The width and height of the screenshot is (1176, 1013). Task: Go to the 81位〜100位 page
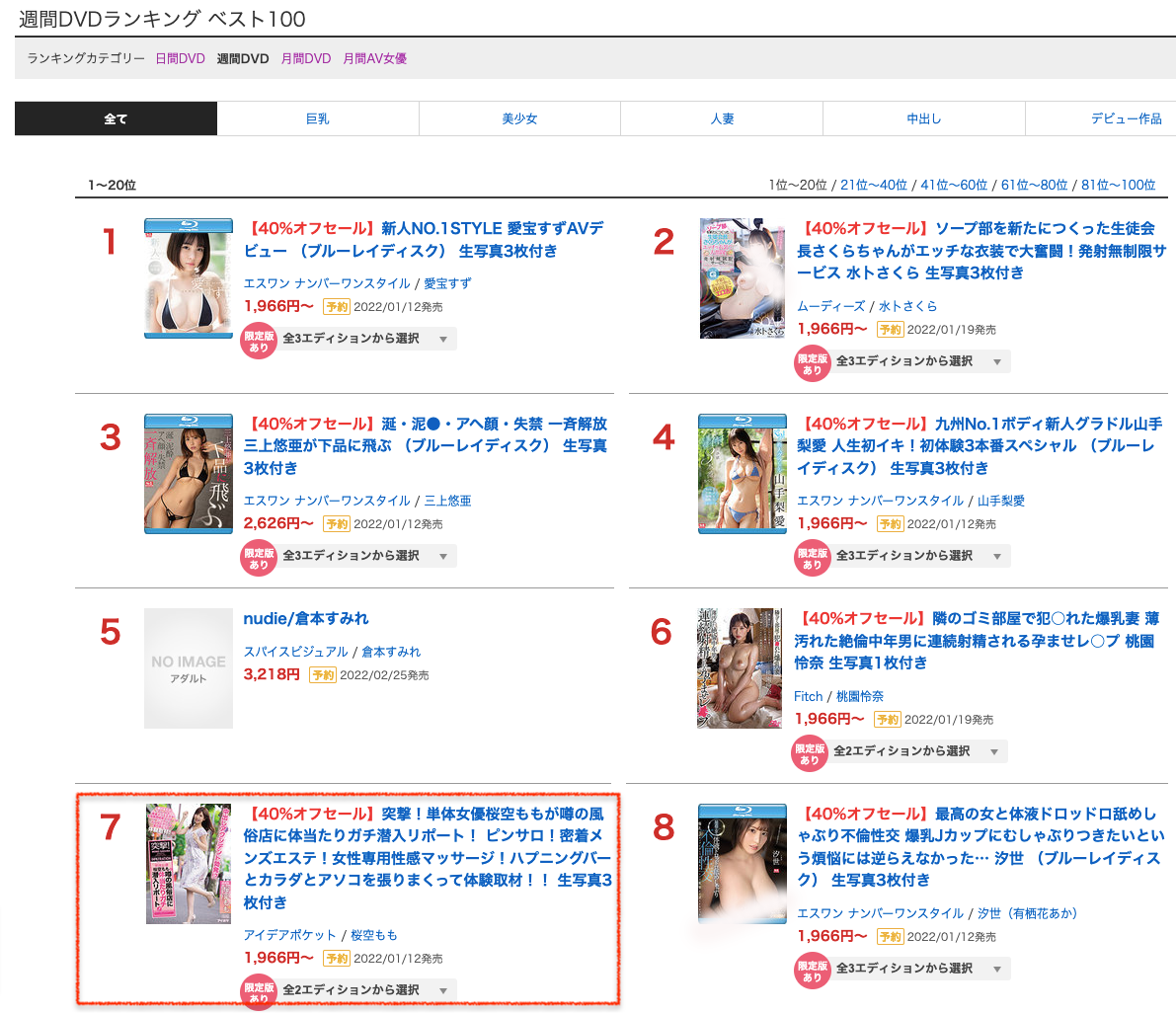pyautogui.click(x=1119, y=185)
